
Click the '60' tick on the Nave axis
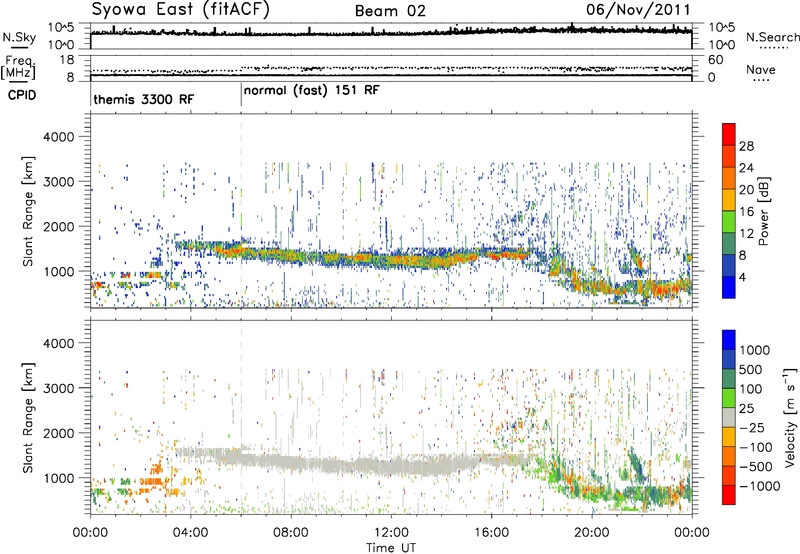tap(715, 60)
